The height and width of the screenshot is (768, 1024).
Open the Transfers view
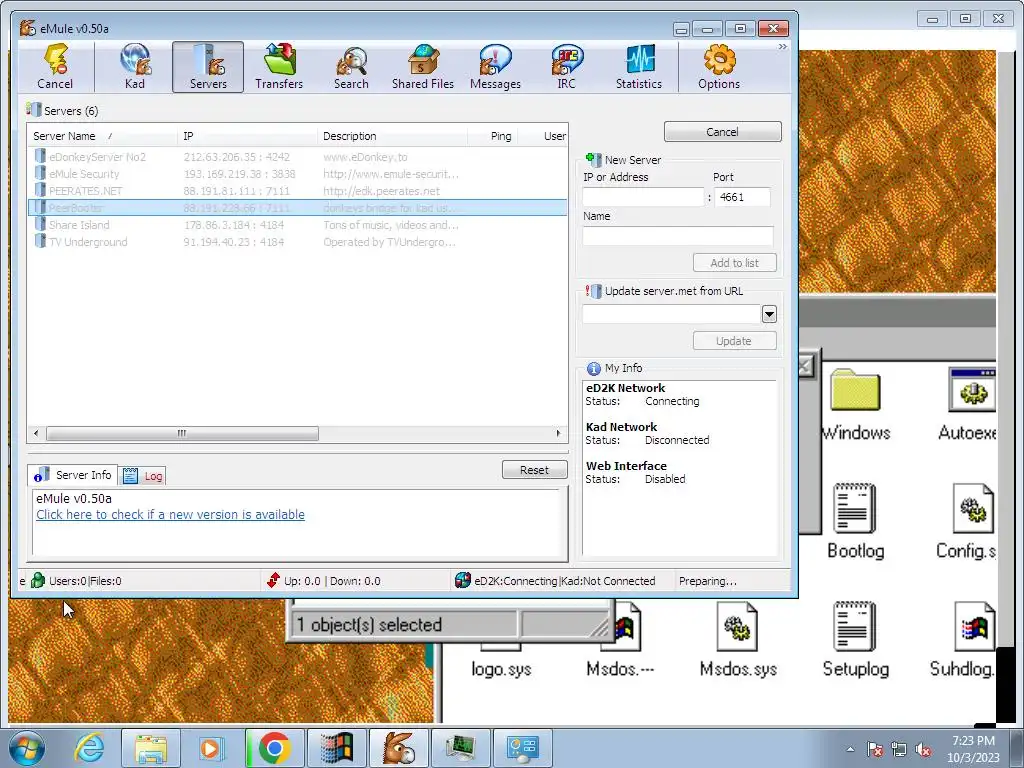[x=279, y=67]
